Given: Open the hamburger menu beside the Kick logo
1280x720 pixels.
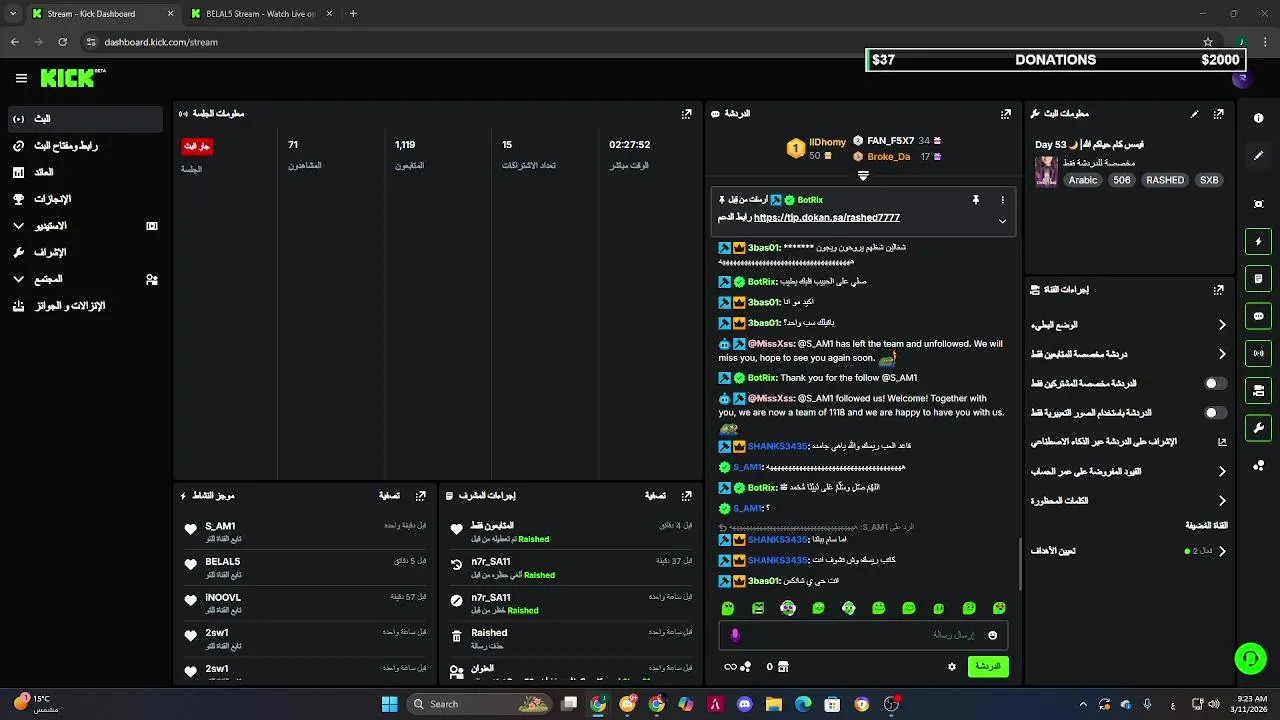Looking at the screenshot, I should 21,78.
